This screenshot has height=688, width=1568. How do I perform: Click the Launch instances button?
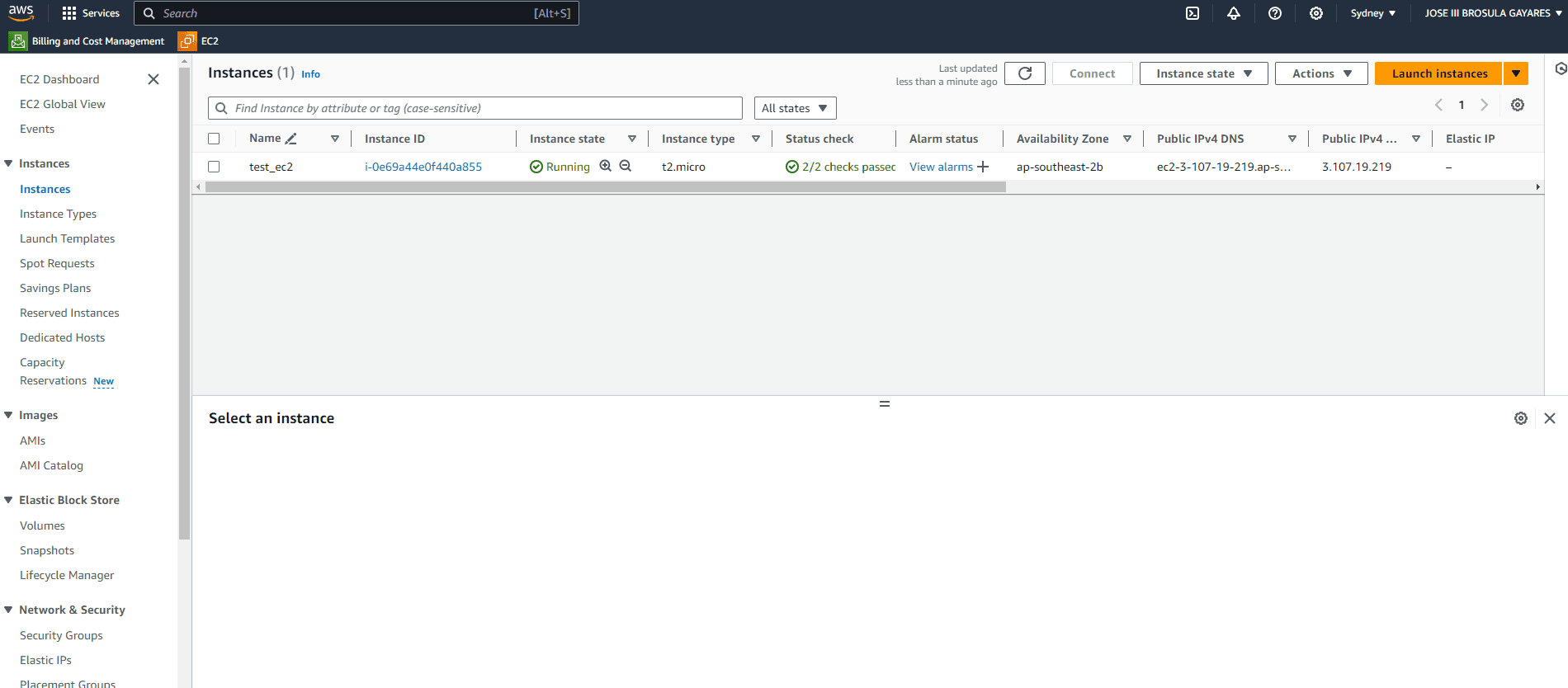point(1439,73)
